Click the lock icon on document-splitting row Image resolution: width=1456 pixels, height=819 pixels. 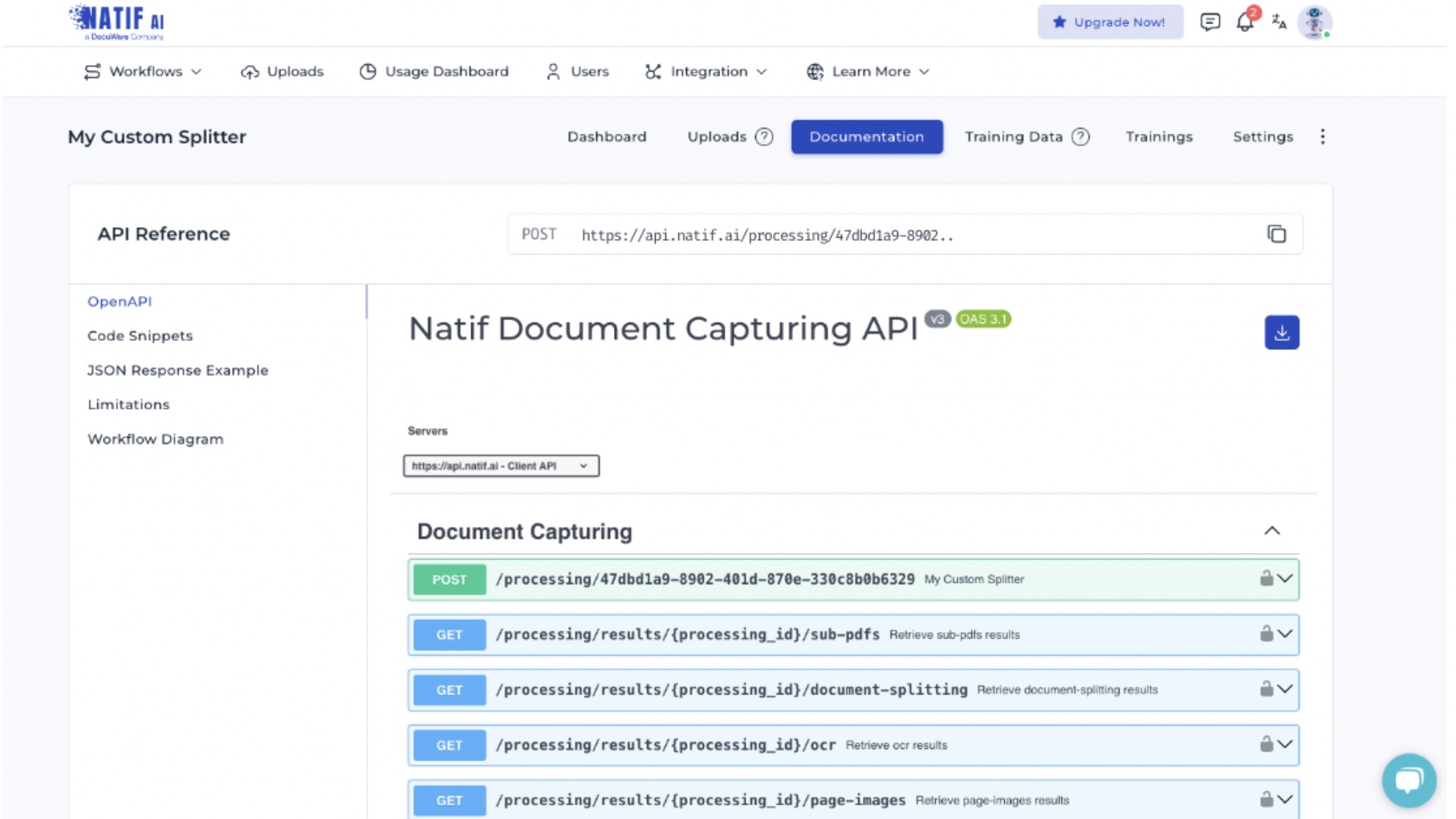1266,689
